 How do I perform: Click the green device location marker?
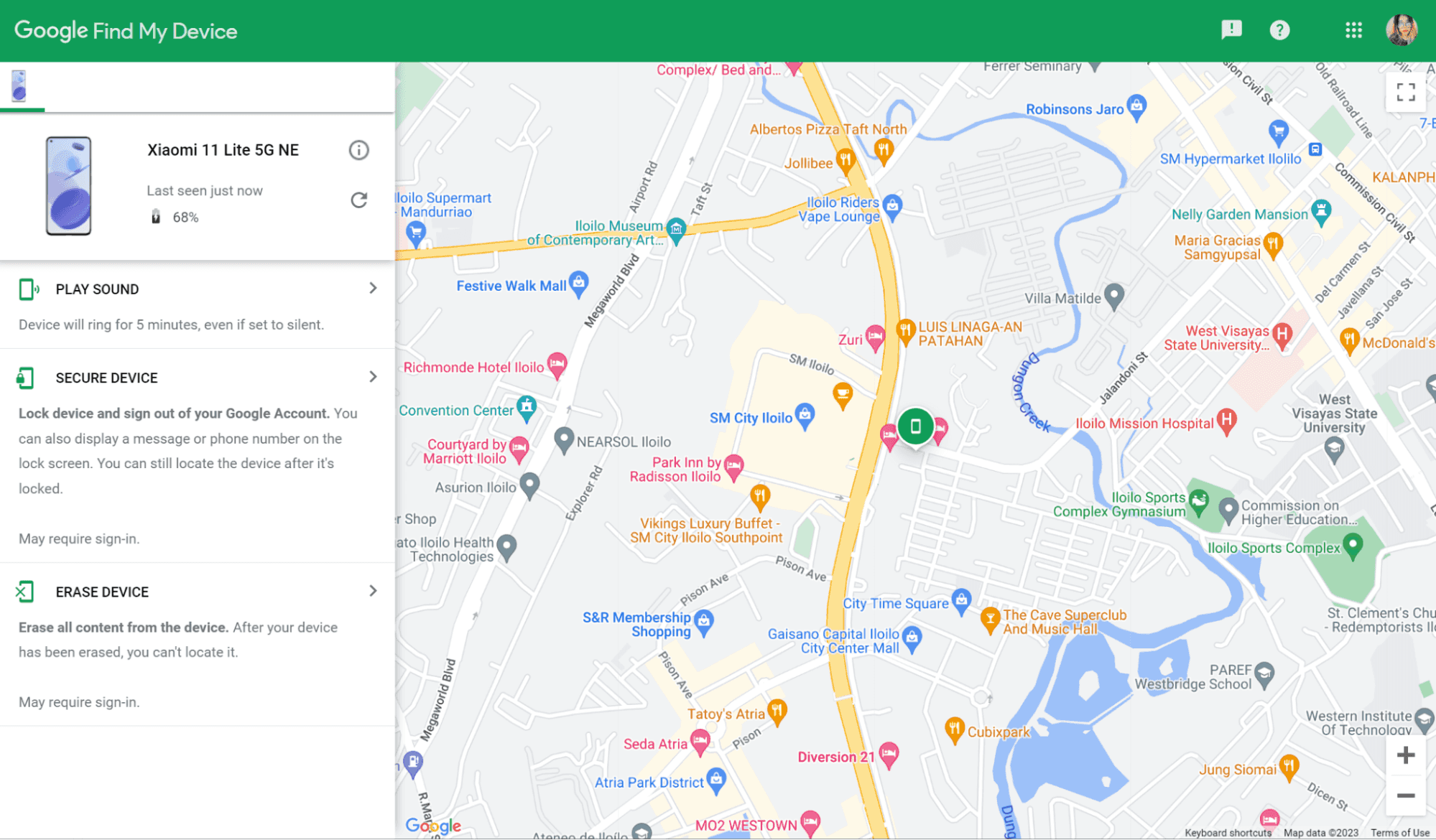tap(915, 427)
